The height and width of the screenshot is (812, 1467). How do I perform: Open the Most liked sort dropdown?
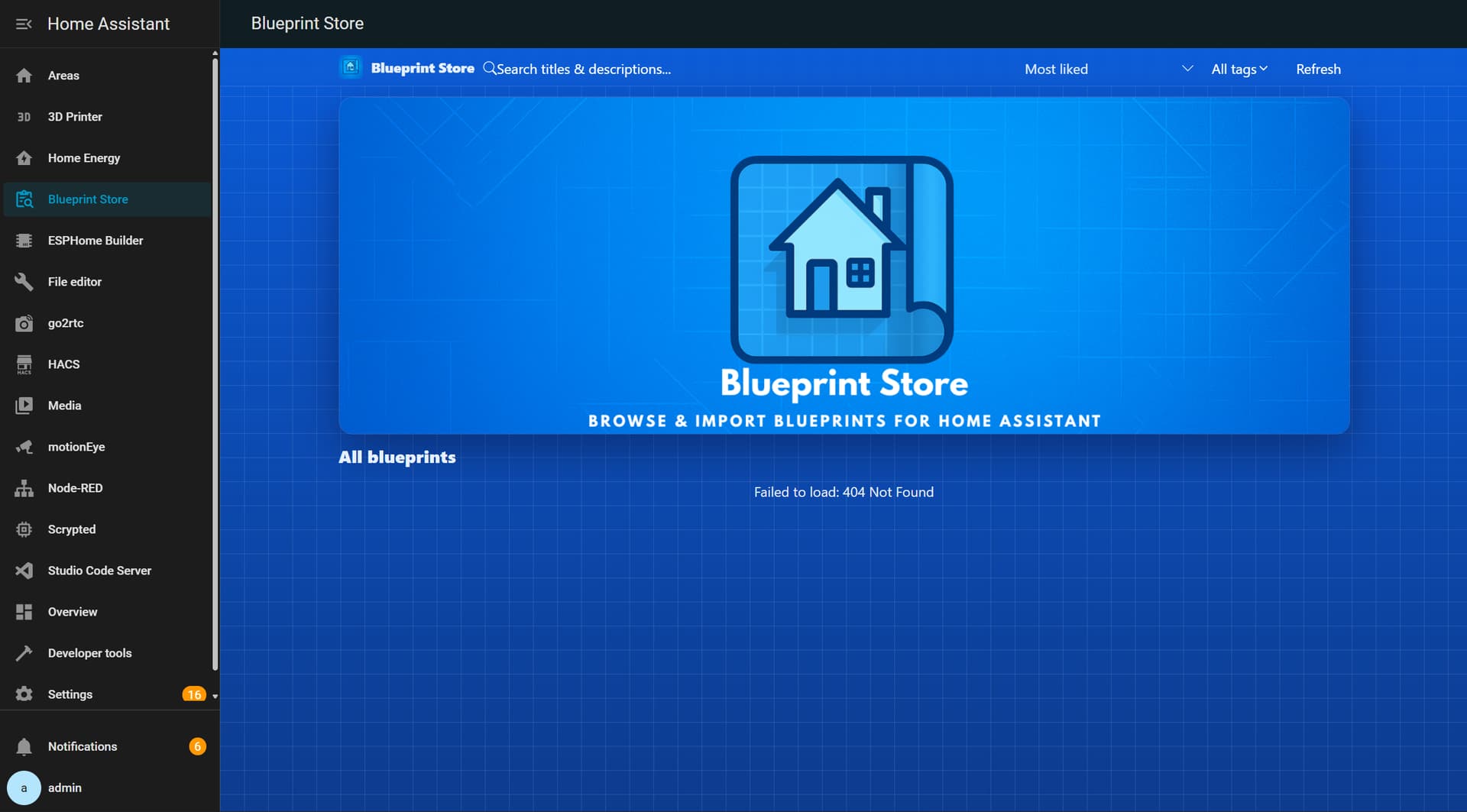coord(1108,69)
